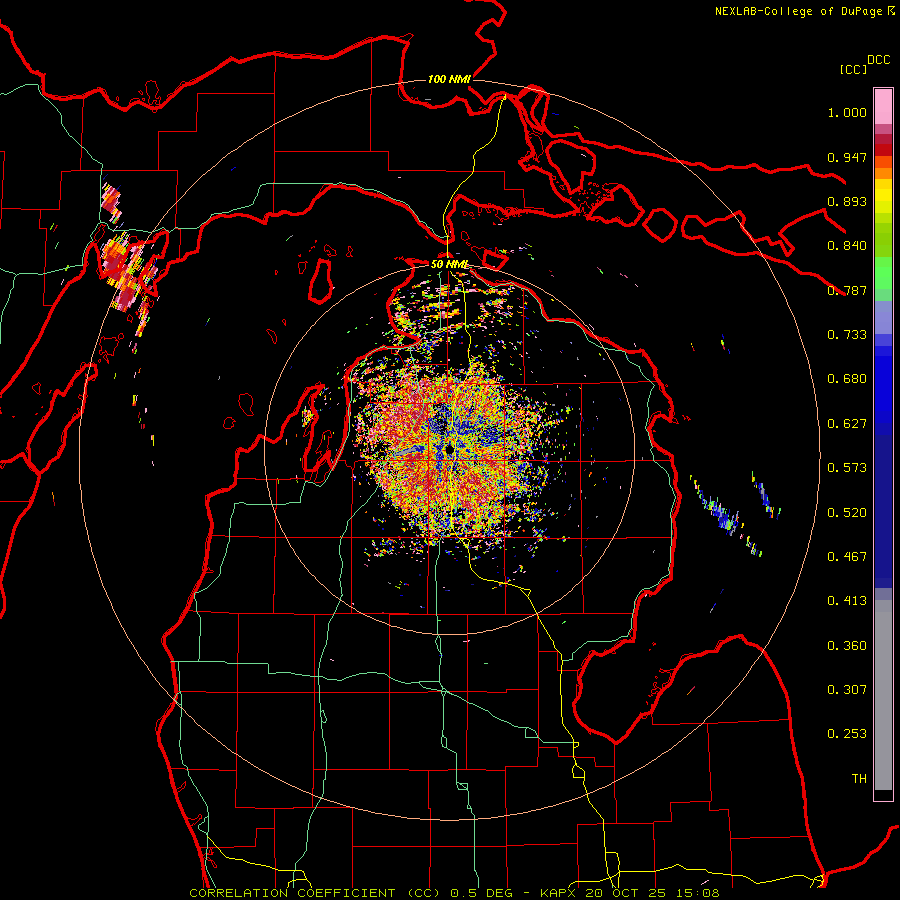Select the 0.680 scale value
The image size is (900, 900).
(x=847, y=379)
